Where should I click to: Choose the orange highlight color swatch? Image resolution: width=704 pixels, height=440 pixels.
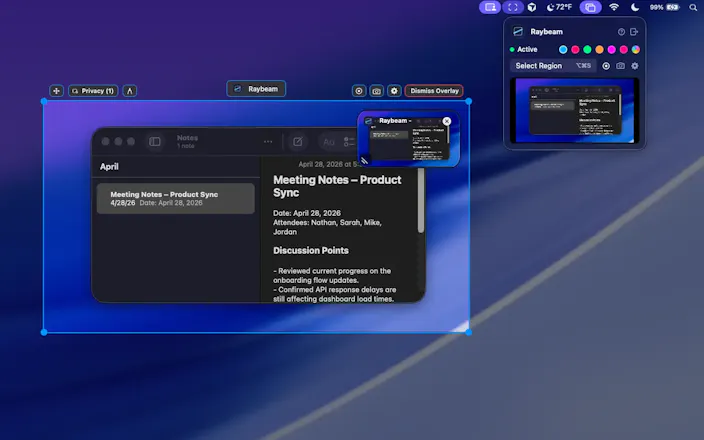point(599,49)
